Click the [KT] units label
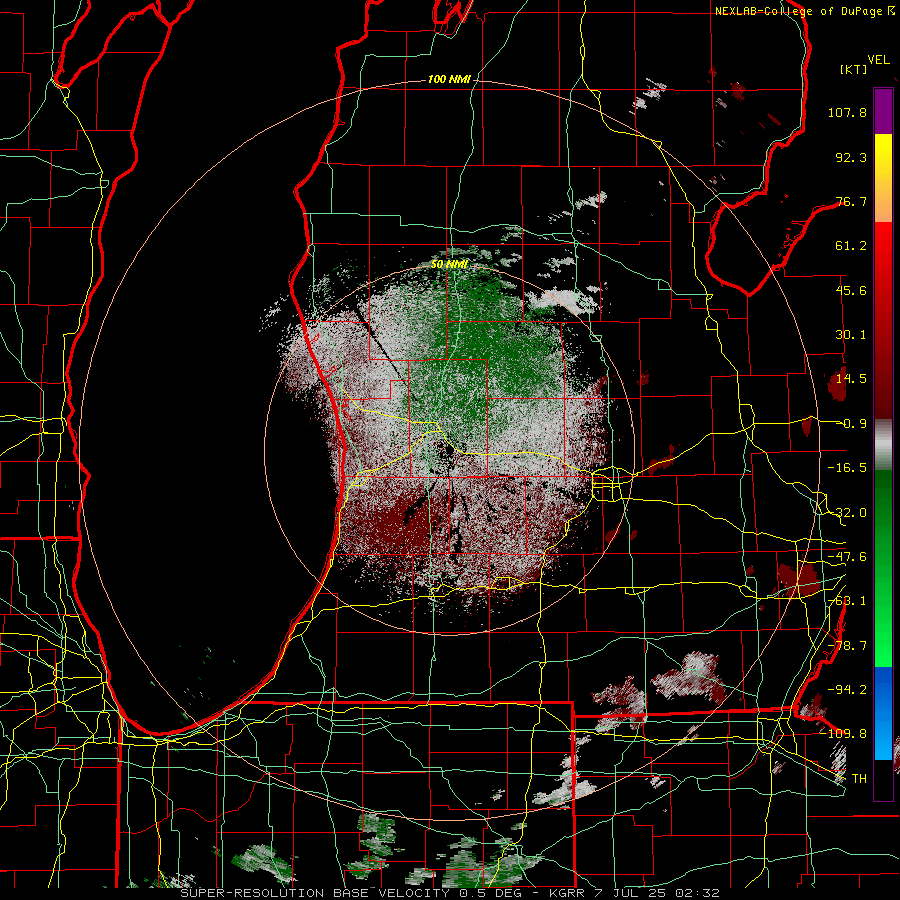Screen dimensions: 900x900 click(854, 69)
